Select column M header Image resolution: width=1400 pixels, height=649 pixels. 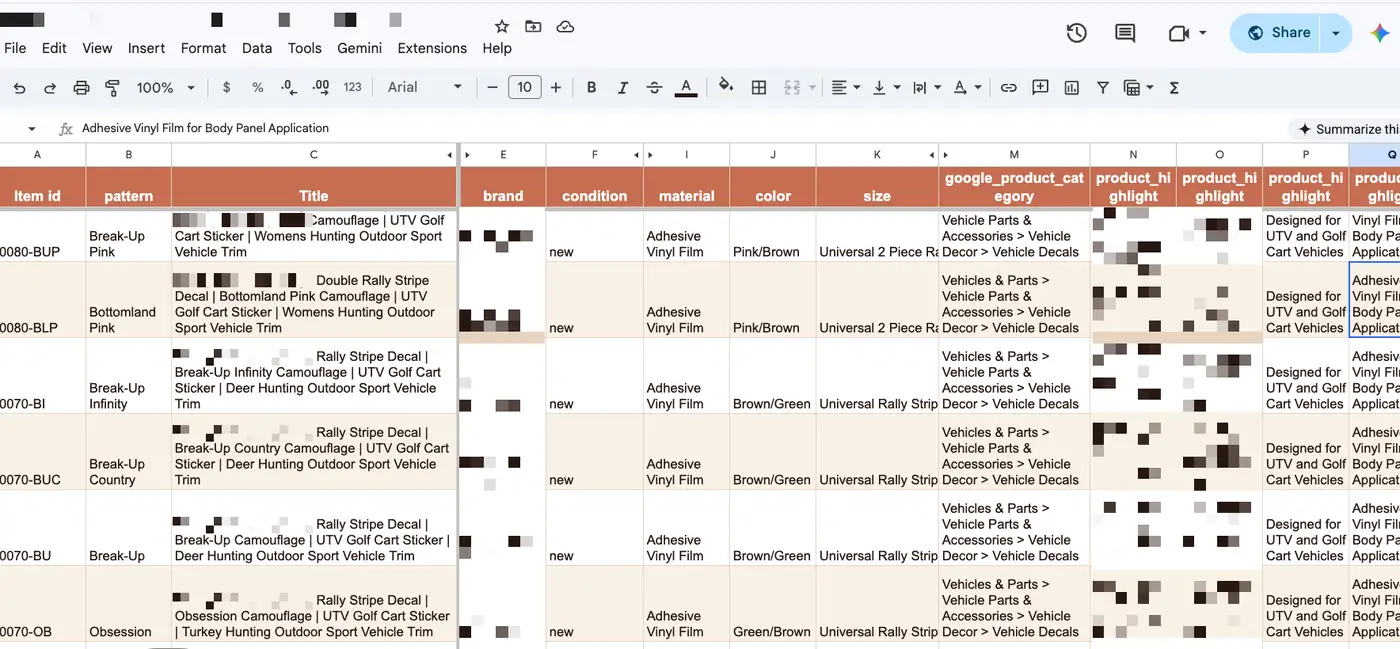click(x=1014, y=155)
